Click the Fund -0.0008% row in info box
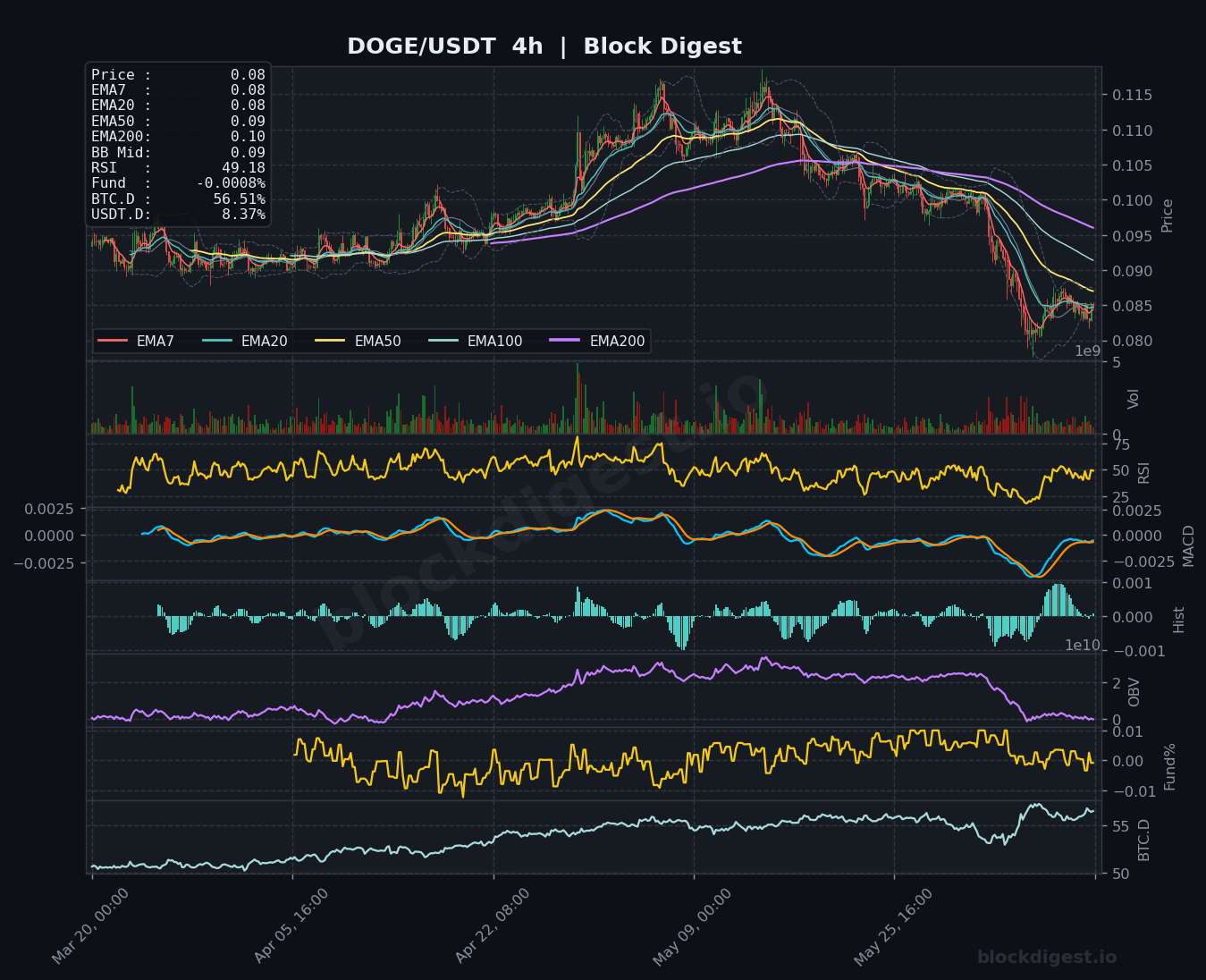Image resolution: width=1206 pixels, height=980 pixels. [178, 183]
